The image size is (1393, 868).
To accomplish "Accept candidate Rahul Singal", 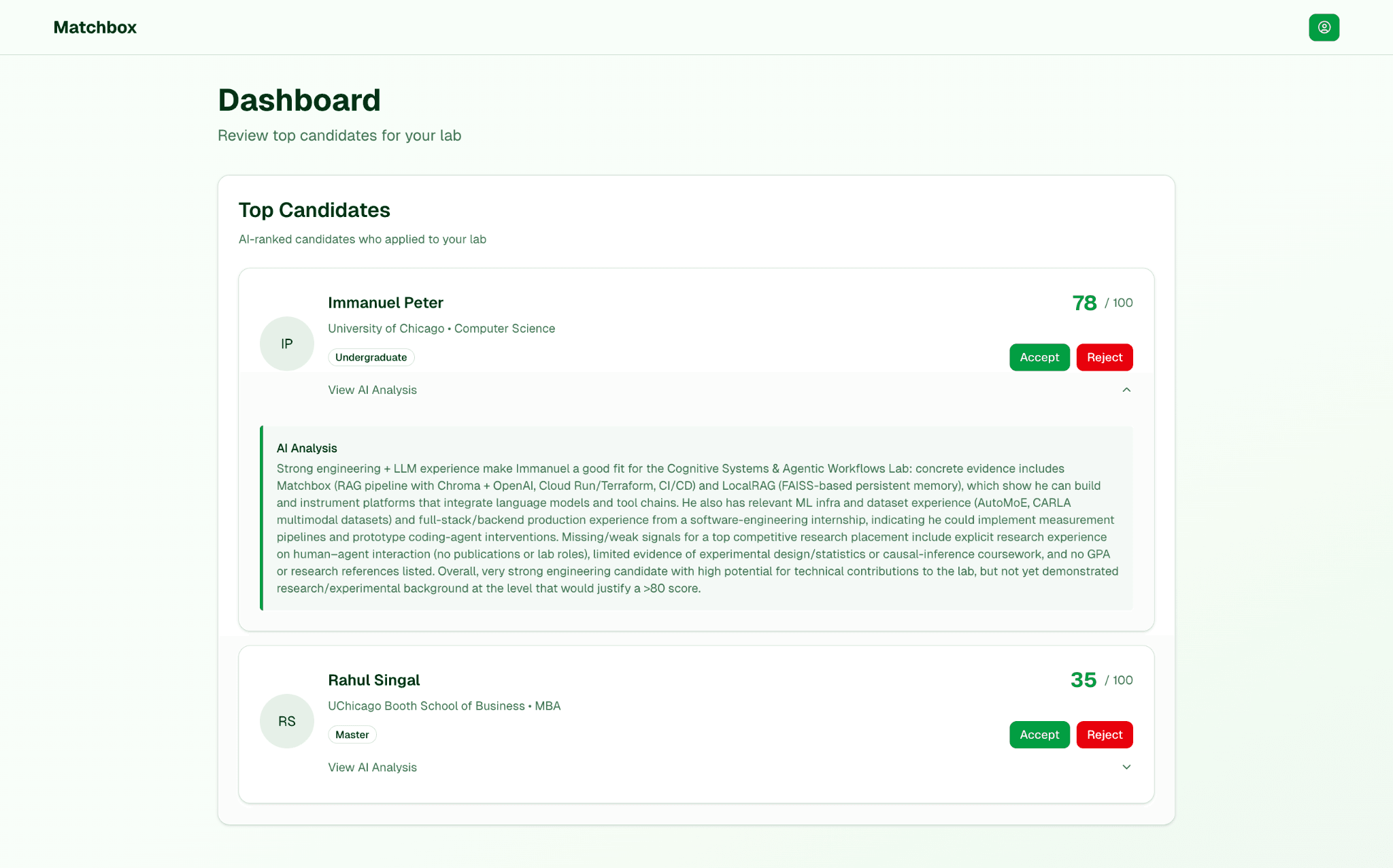I will (1039, 735).
